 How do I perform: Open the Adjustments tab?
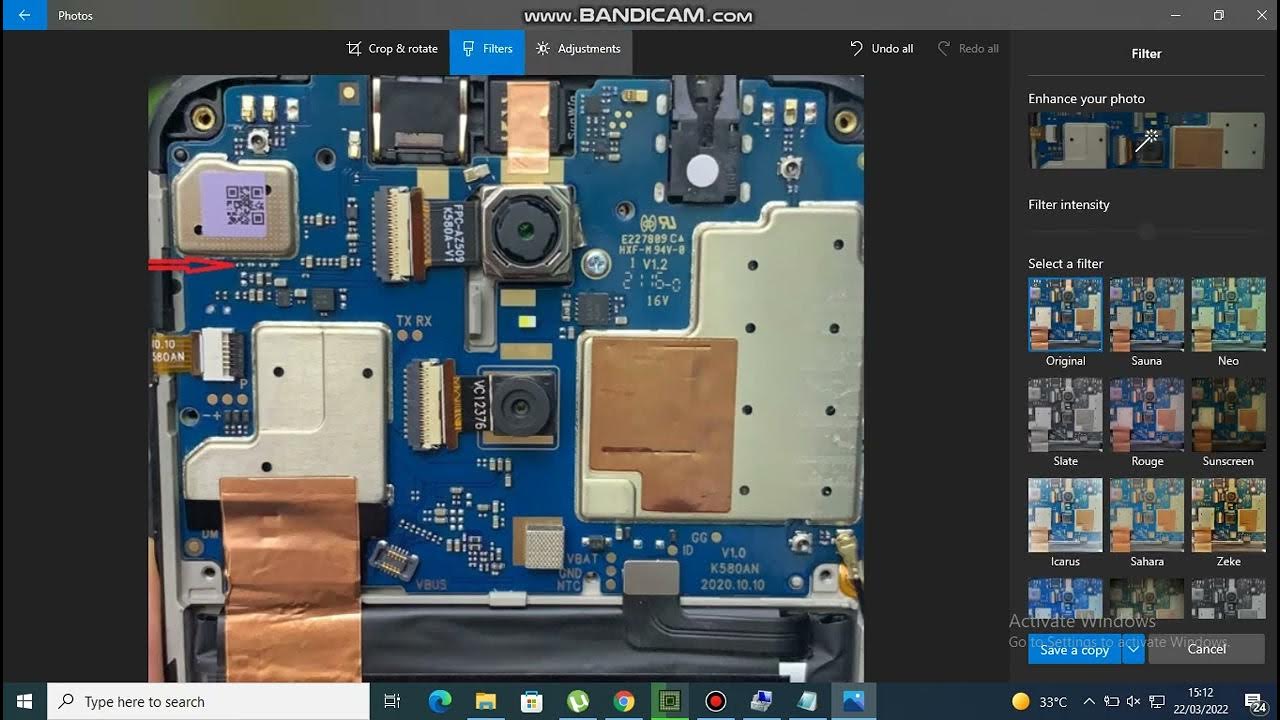point(578,49)
